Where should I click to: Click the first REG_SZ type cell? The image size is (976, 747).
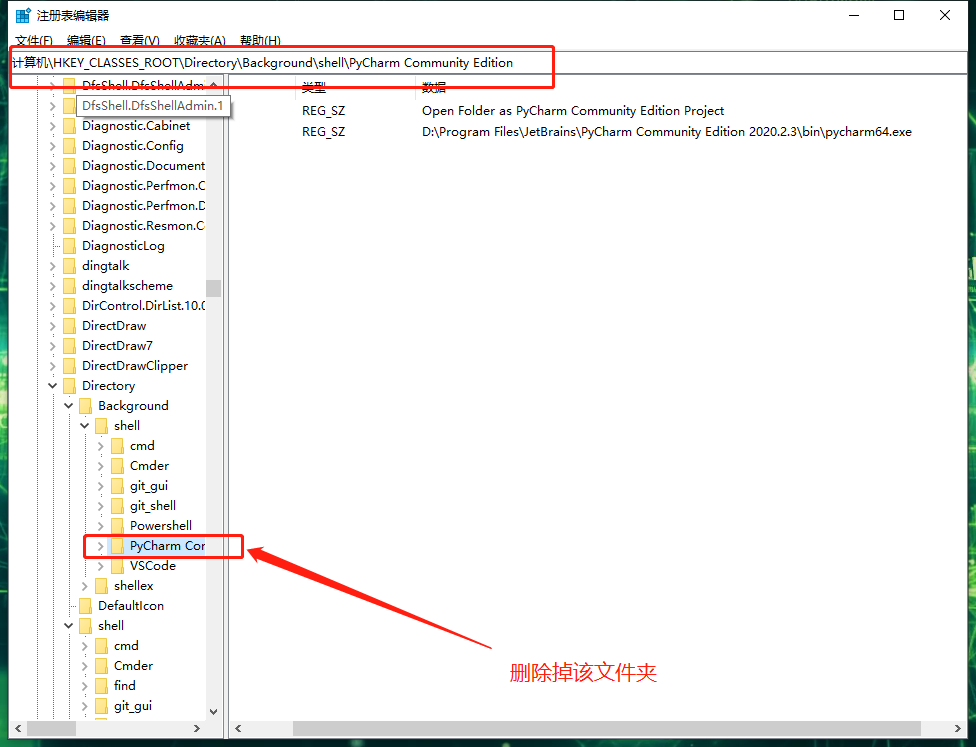(x=324, y=111)
